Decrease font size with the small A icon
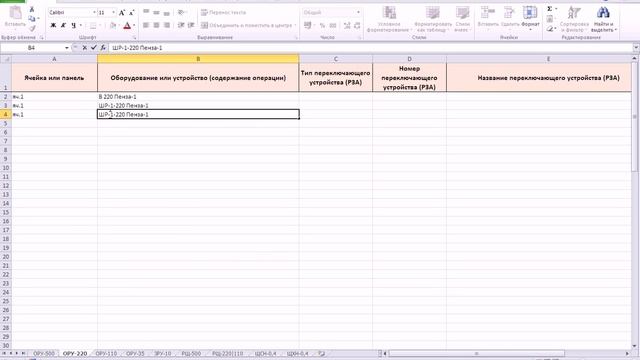 131,13
